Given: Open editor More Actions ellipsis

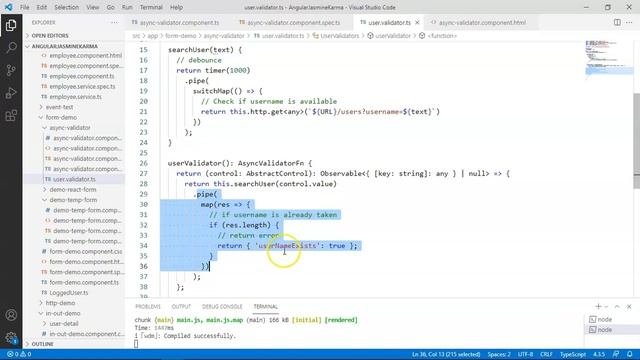Looking at the screenshot, I should [x=629, y=22].
